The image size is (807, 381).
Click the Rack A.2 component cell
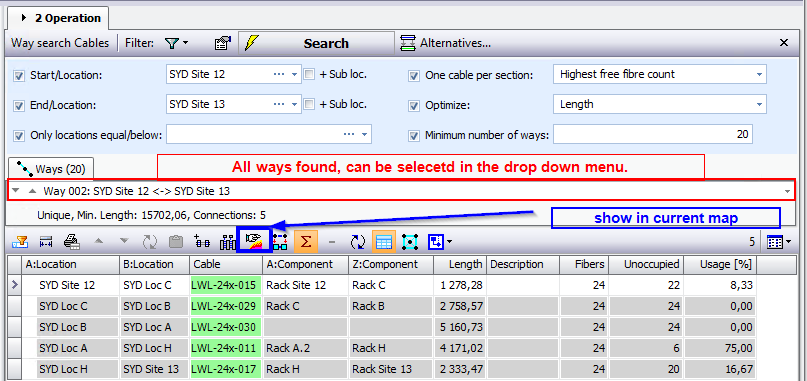click(305, 348)
